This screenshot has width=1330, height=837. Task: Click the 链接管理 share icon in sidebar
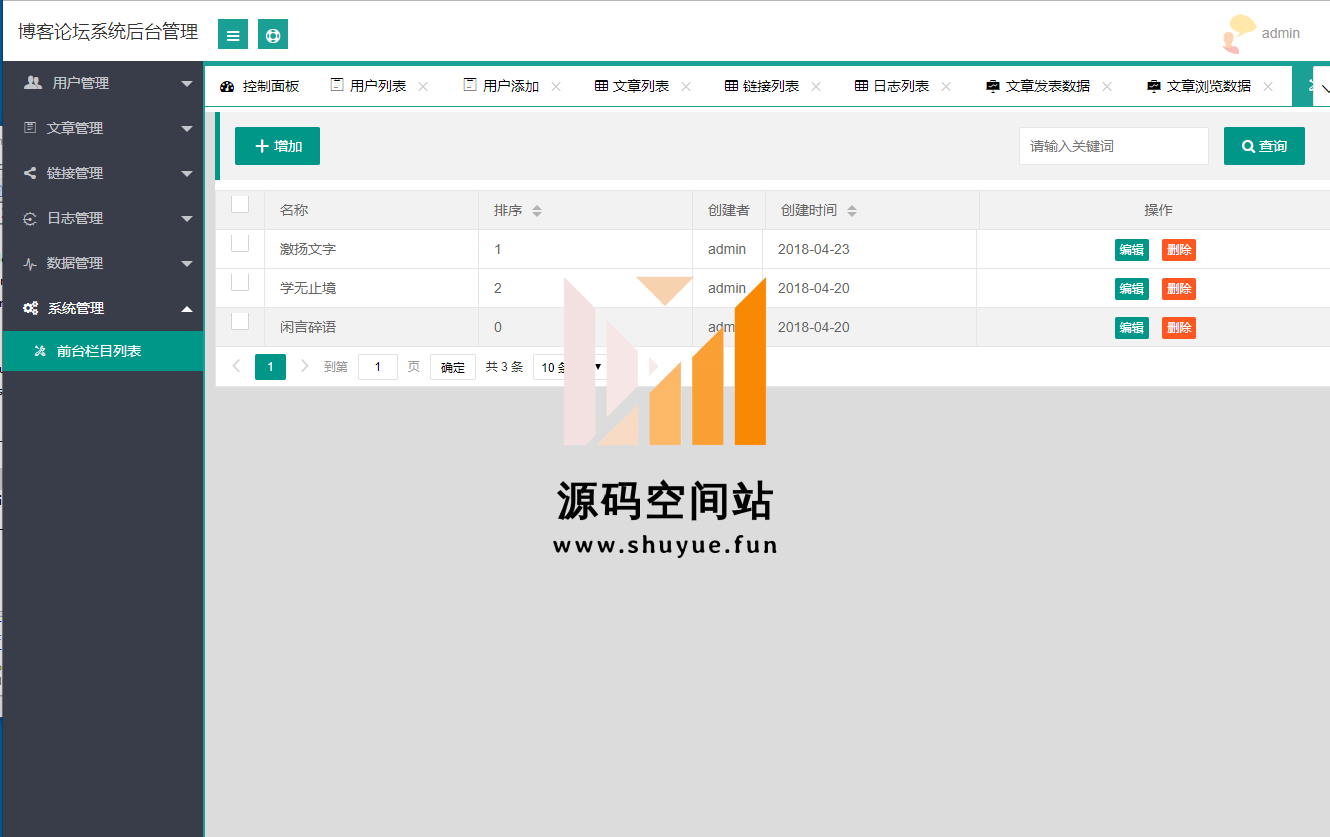point(30,173)
